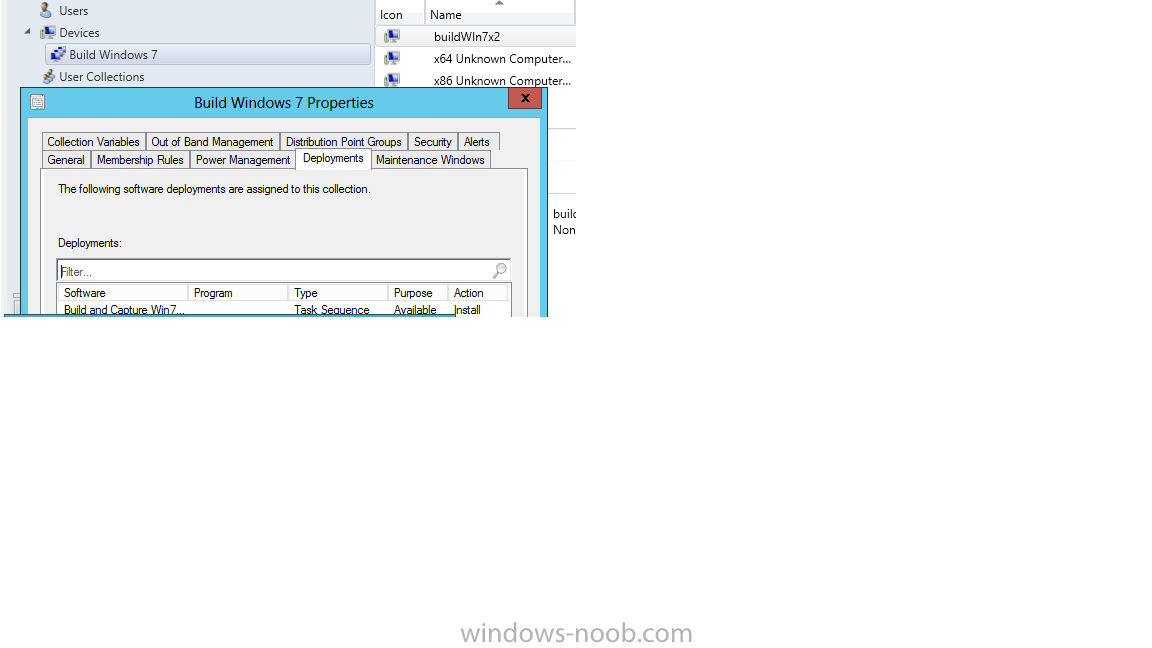This screenshot has height=648, width=1152.
Task: Select the x64 Unknown Computer row
Action: coord(475,58)
